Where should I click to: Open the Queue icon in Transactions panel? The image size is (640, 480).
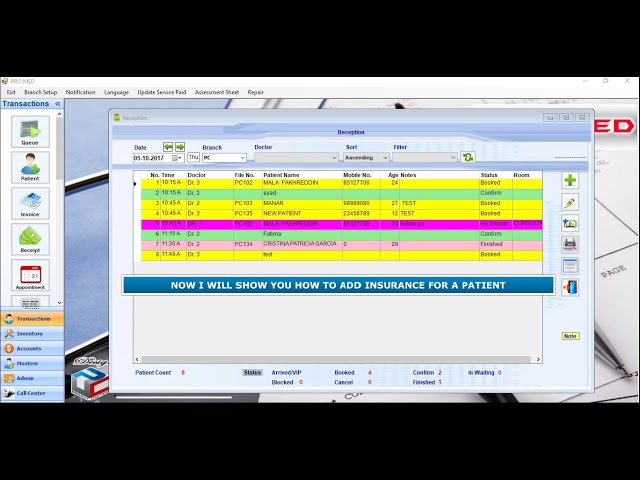click(30, 131)
